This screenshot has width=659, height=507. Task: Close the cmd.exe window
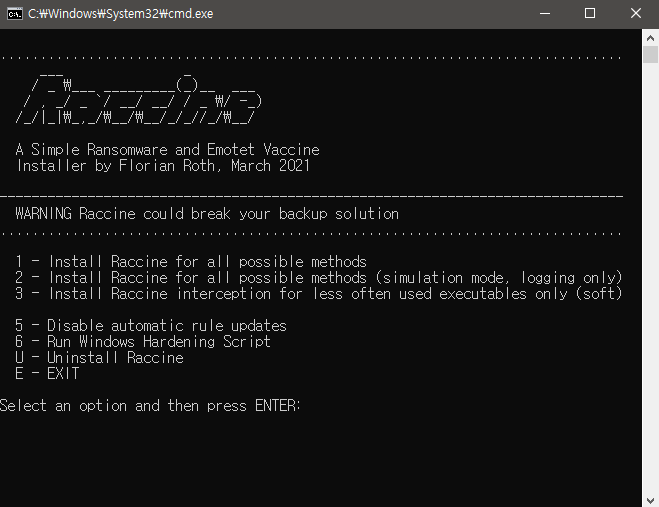[635, 14]
